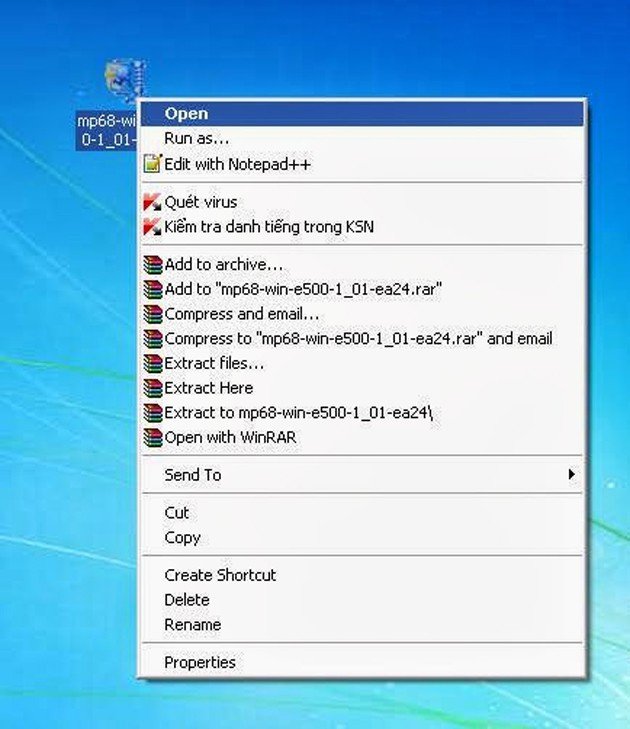
Task: Select Compress to rar and email option
Action: (x=358, y=339)
